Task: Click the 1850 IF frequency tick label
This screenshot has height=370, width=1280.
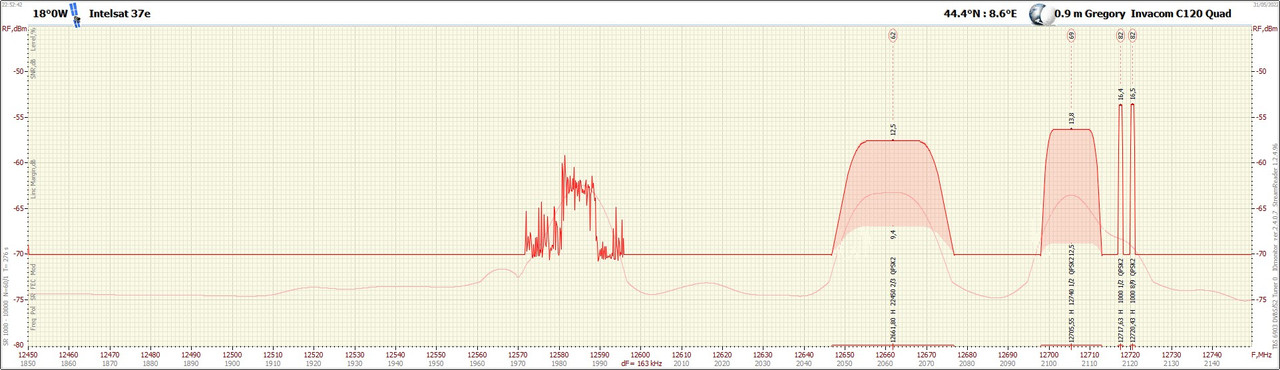Action: click(x=28, y=363)
